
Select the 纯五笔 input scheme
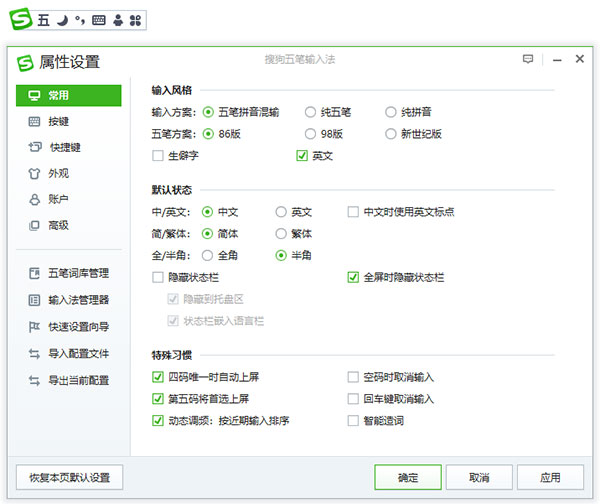(x=310, y=112)
